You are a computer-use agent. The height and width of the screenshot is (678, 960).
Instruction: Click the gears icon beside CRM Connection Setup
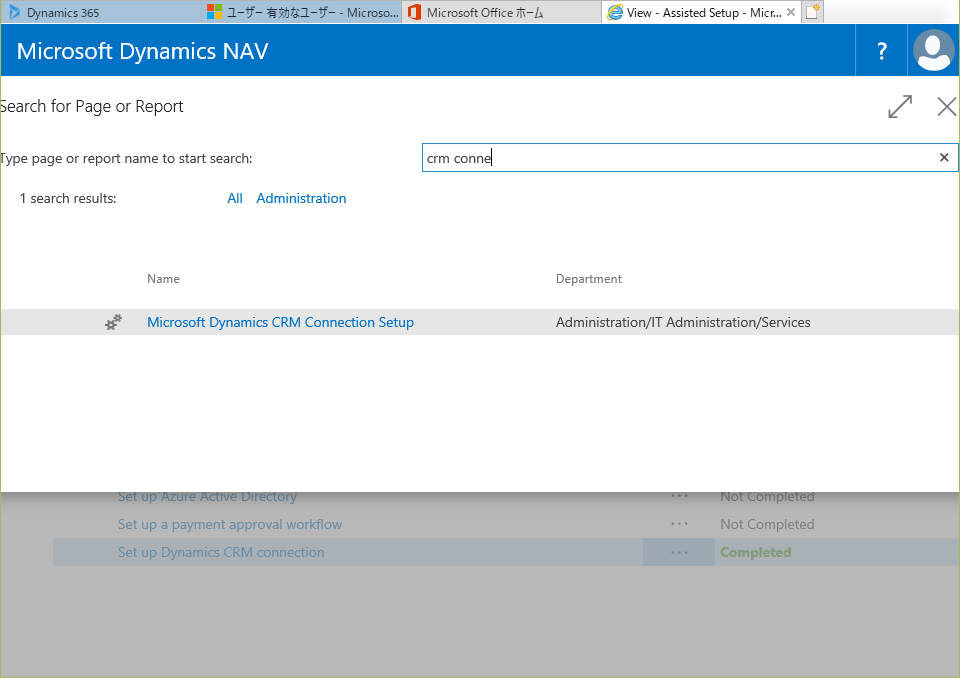pyautogui.click(x=113, y=322)
